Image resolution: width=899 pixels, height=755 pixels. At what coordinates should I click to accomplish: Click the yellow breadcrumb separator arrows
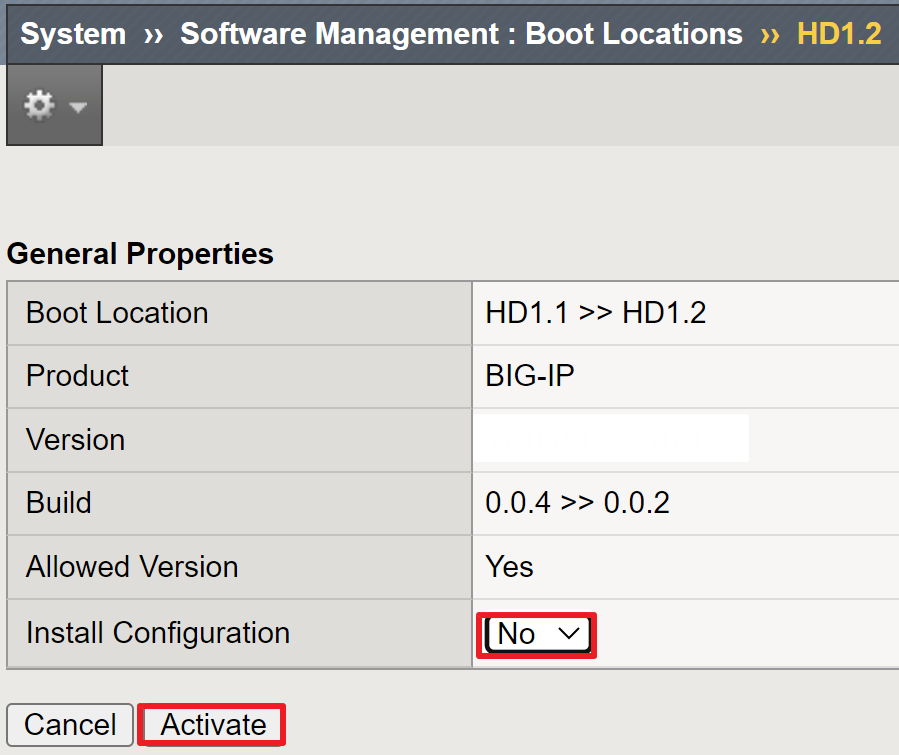(x=769, y=36)
